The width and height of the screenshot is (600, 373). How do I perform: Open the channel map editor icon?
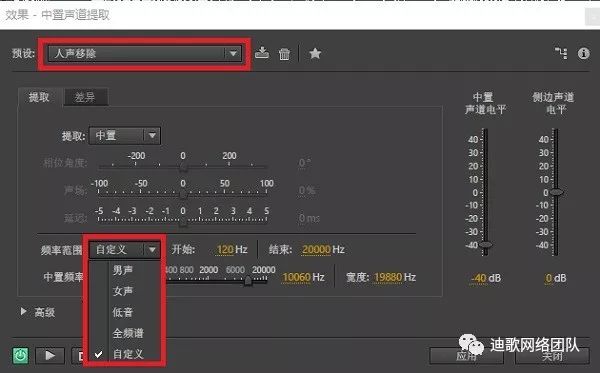coord(561,53)
